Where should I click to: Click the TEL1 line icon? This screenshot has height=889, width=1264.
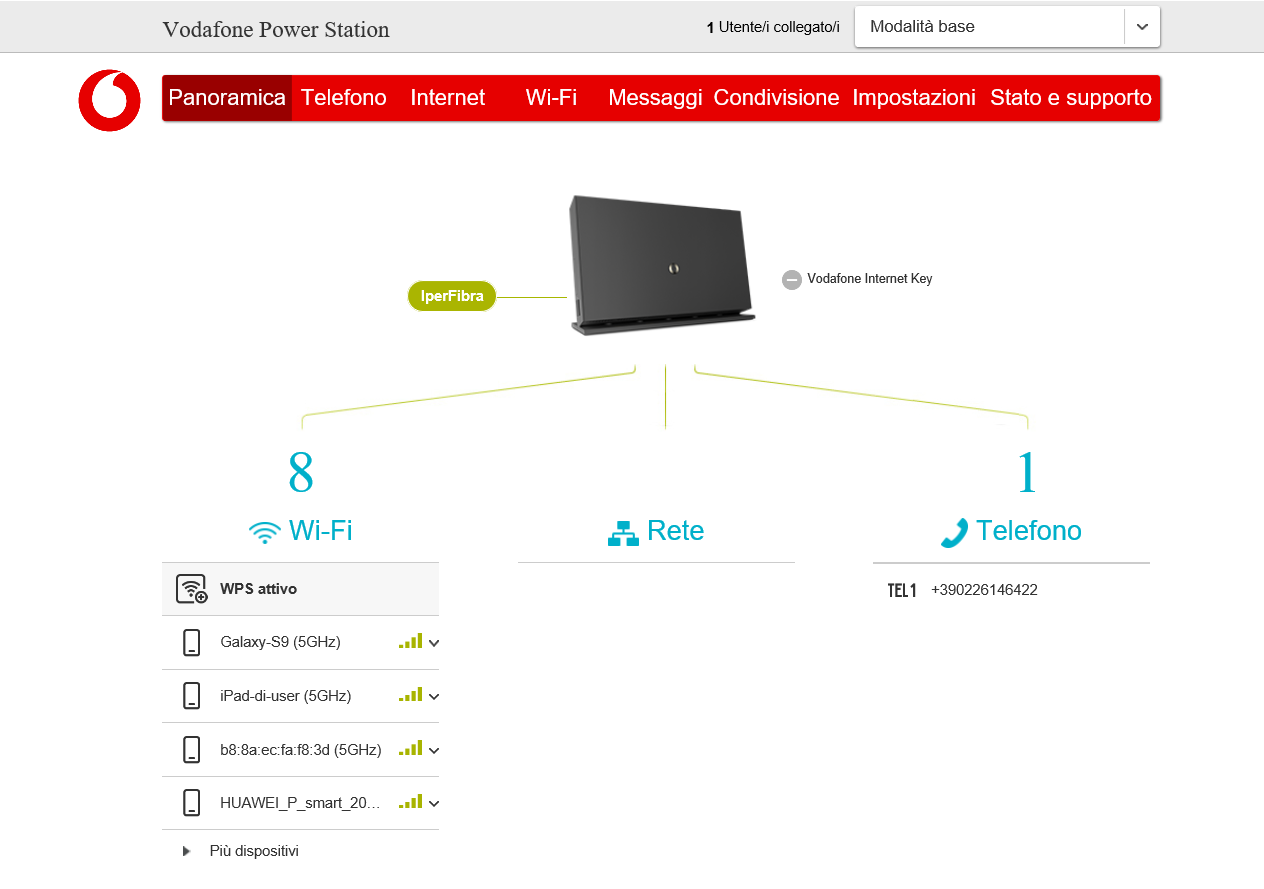coord(902,591)
